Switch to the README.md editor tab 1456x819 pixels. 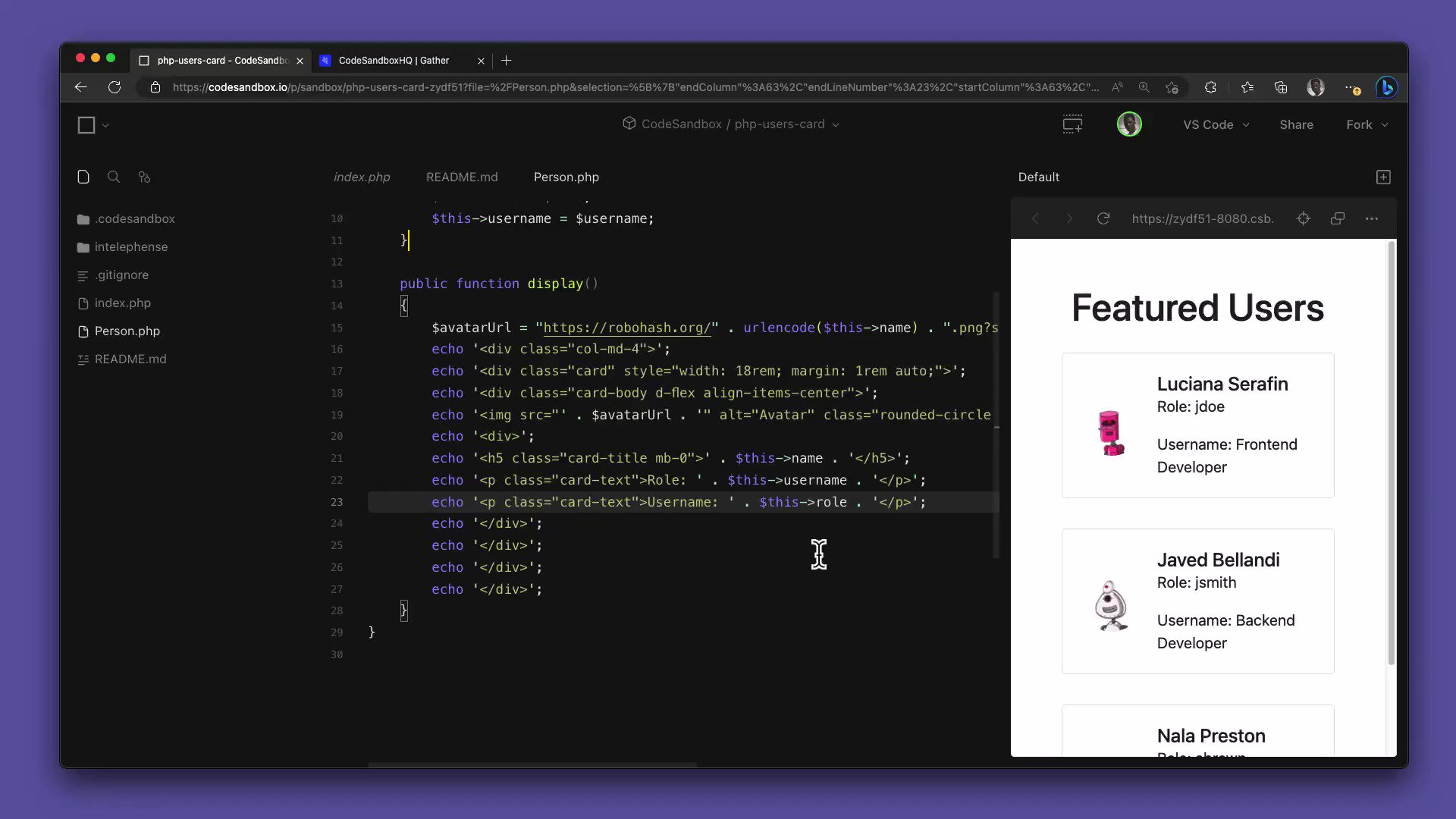pos(462,177)
